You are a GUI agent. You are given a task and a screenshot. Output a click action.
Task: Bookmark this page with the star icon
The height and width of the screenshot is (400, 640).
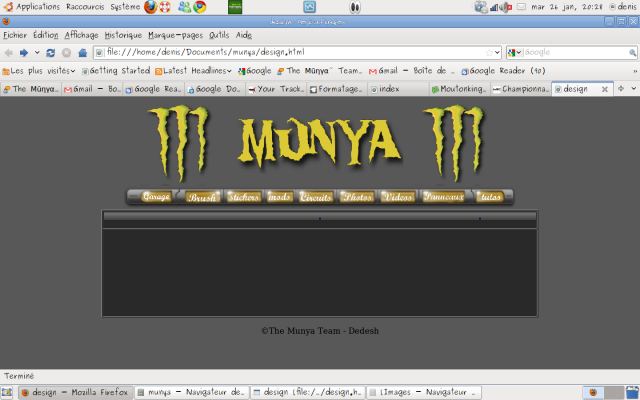489,53
